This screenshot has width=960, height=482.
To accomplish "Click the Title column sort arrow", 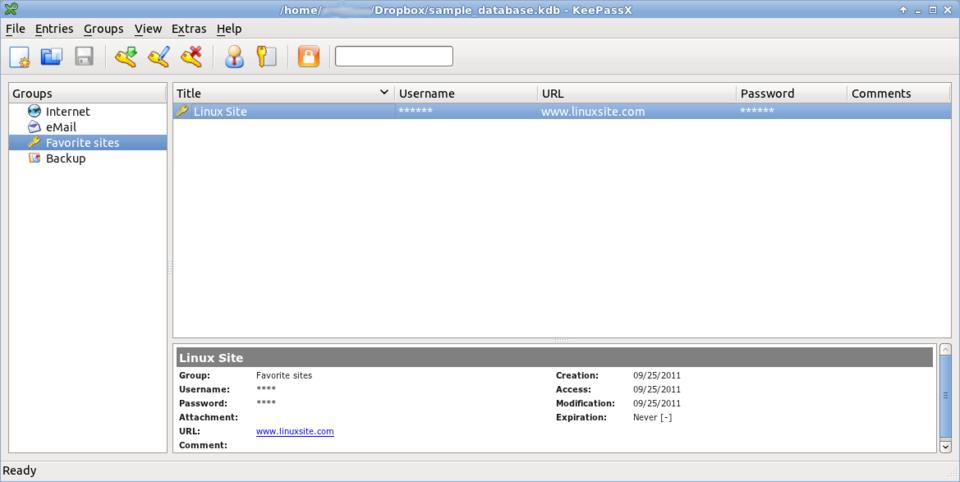I will click(x=384, y=92).
